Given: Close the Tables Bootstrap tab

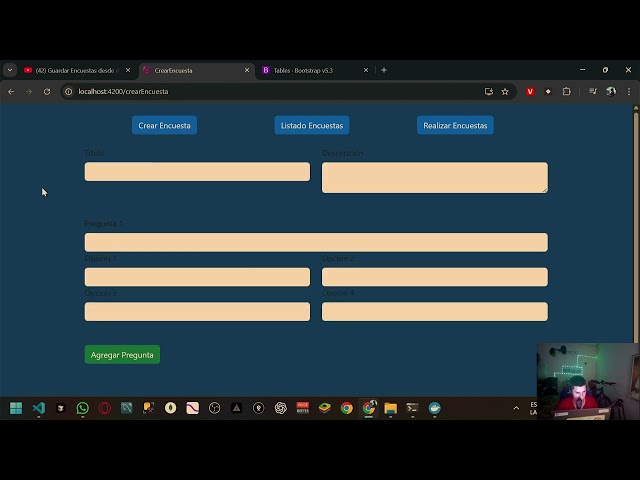Looking at the screenshot, I should [x=366, y=70].
